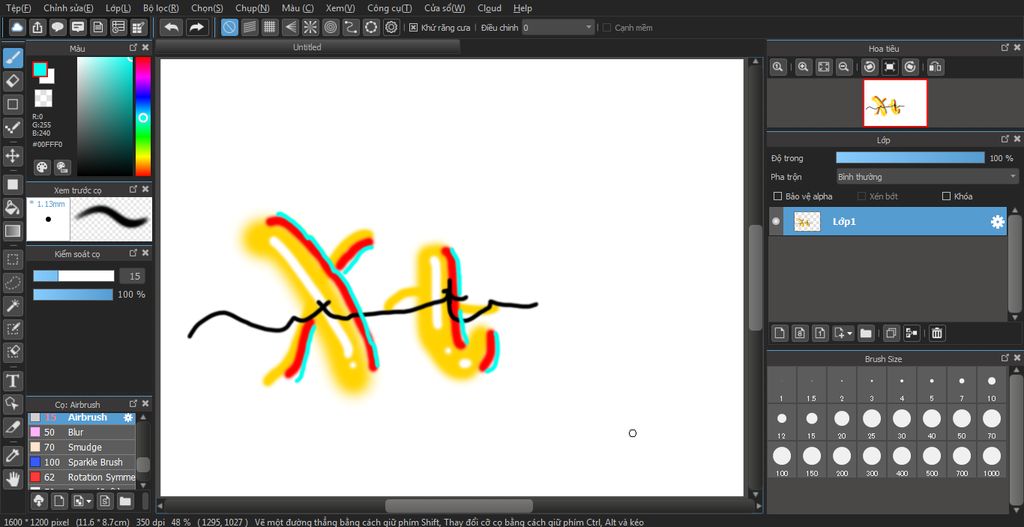This screenshot has height=527, width=1024.
Task: Select the Magic Wand tool
Action: [x=12, y=305]
